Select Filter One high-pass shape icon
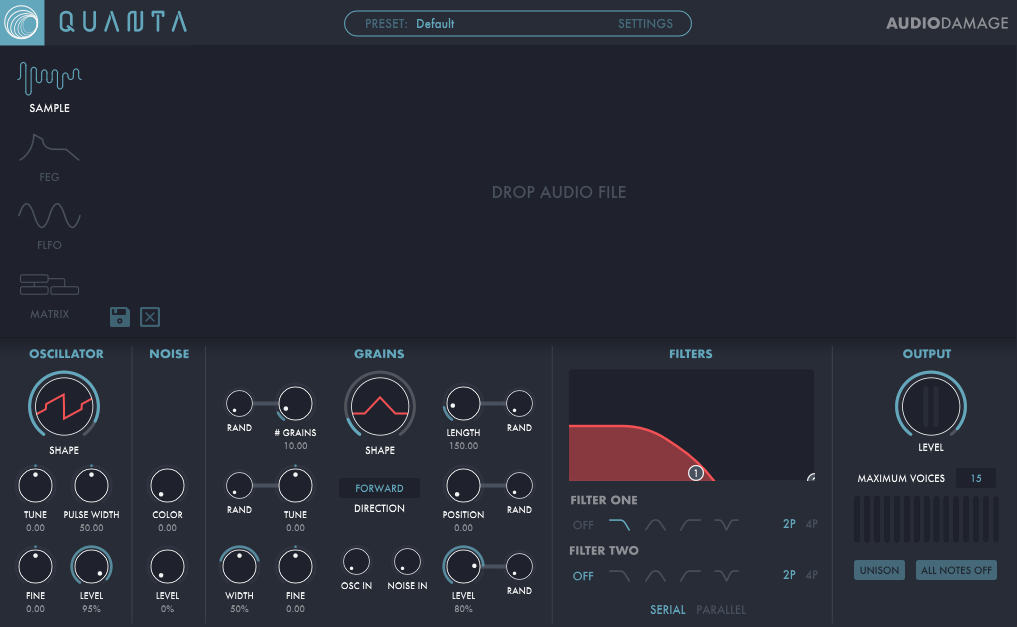Viewport: 1017px width, 627px height. tap(690, 524)
